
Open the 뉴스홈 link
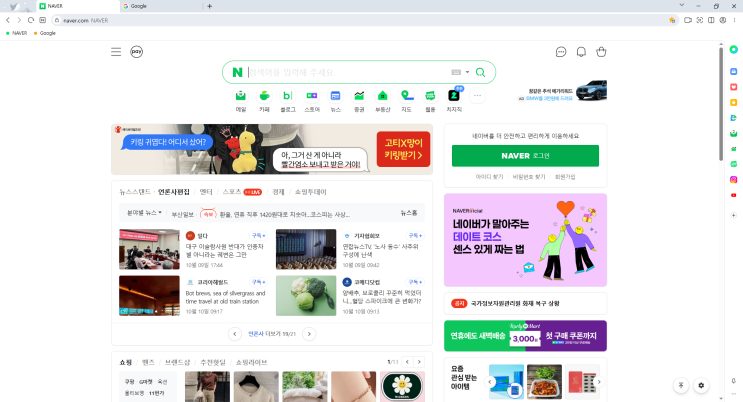pos(408,213)
